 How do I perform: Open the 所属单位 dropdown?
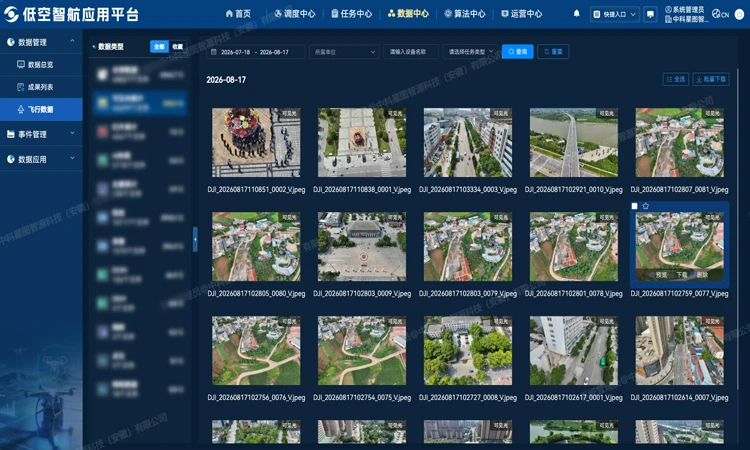tap(344, 52)
